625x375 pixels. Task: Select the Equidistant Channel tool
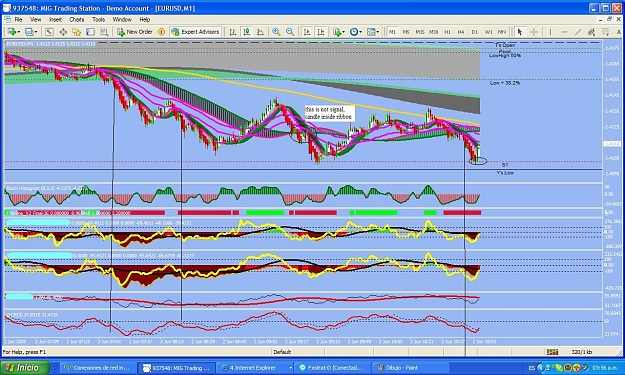point(592,32)
